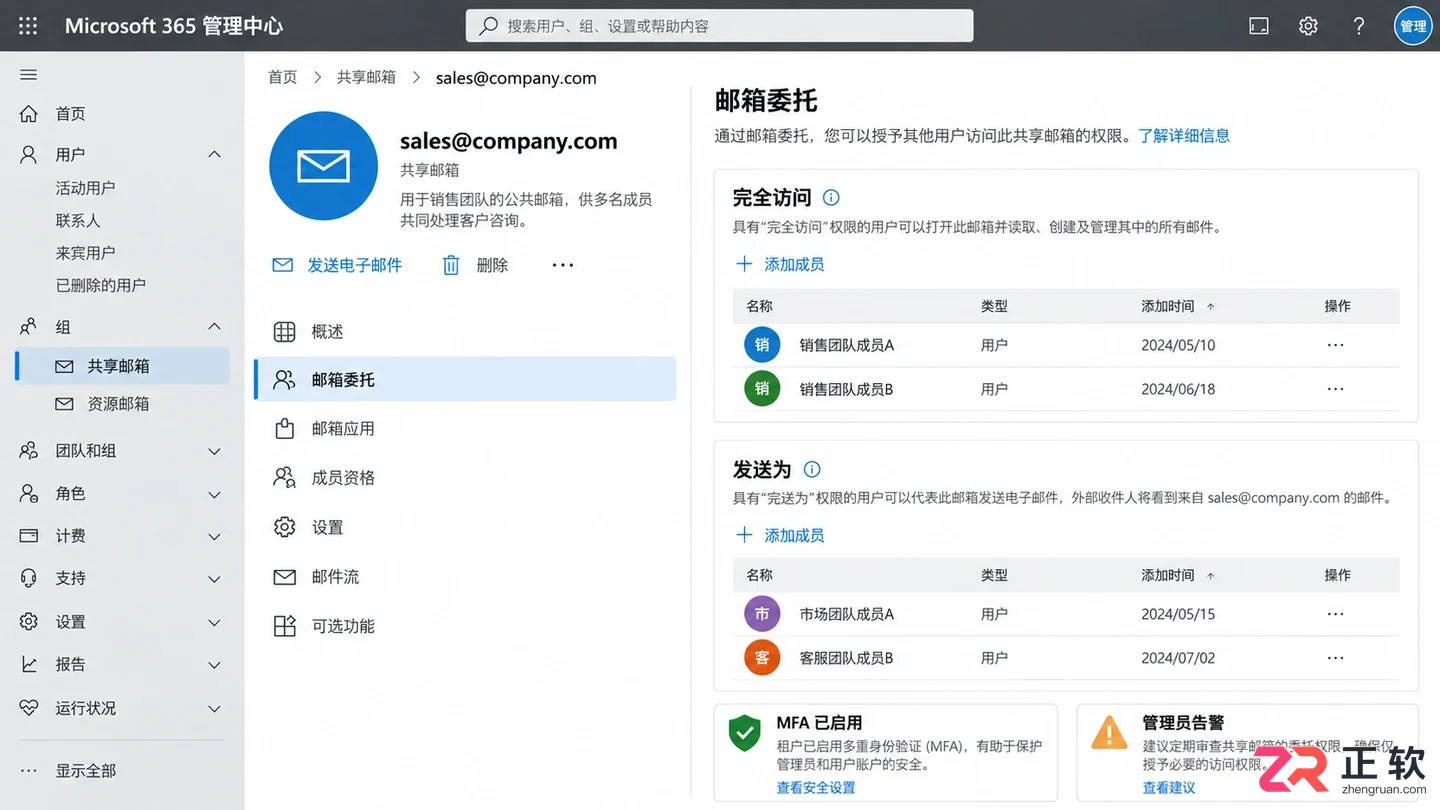
Task: Click the 2024/05/10 date cell
Action: tap(1178, 345)
